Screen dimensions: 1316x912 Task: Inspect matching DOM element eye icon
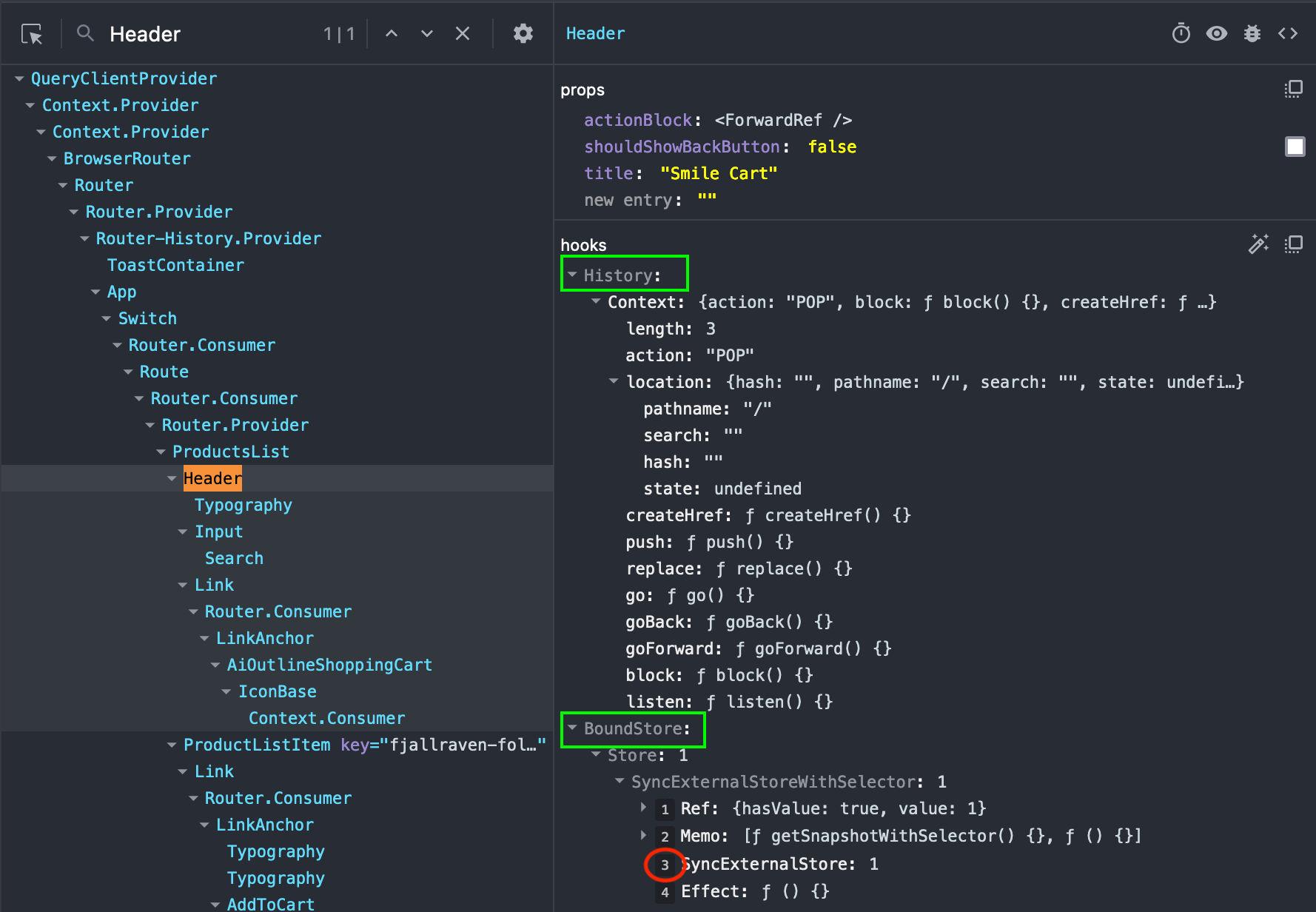(1217, 33)
